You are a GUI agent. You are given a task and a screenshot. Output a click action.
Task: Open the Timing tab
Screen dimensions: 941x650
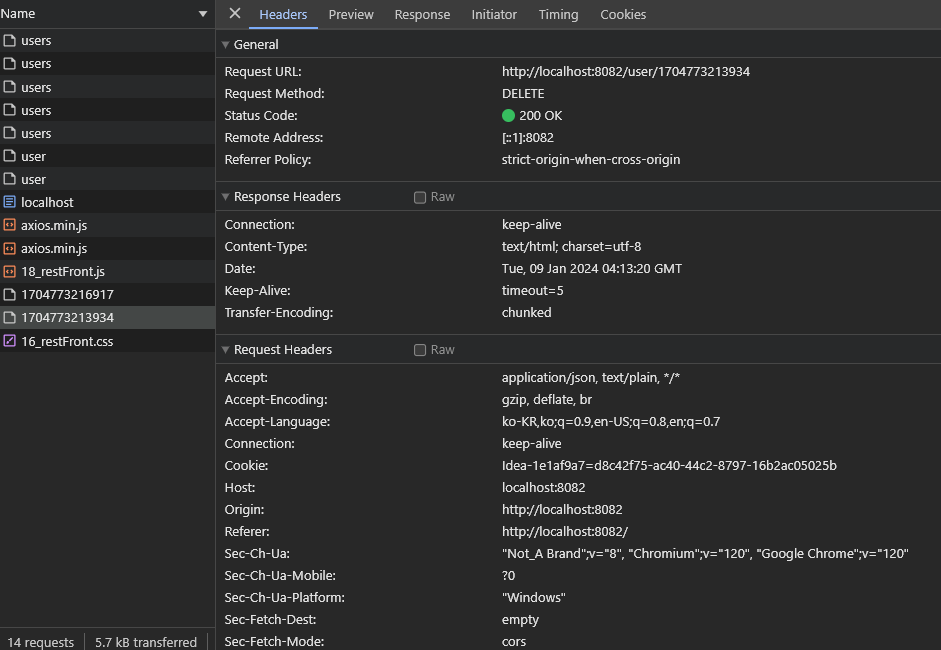coord(558,14)
